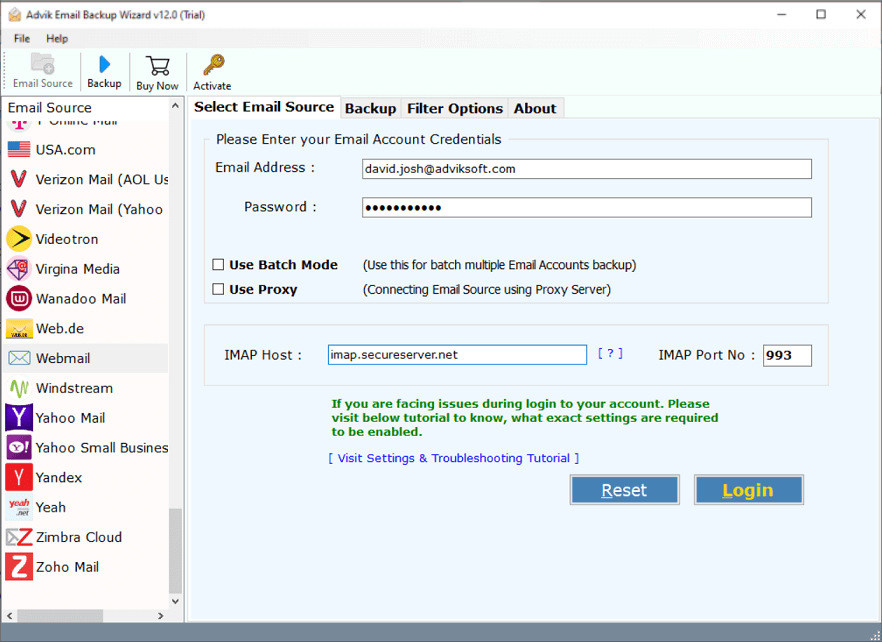
Task: Click the Activate key icon
Action: 211,70
